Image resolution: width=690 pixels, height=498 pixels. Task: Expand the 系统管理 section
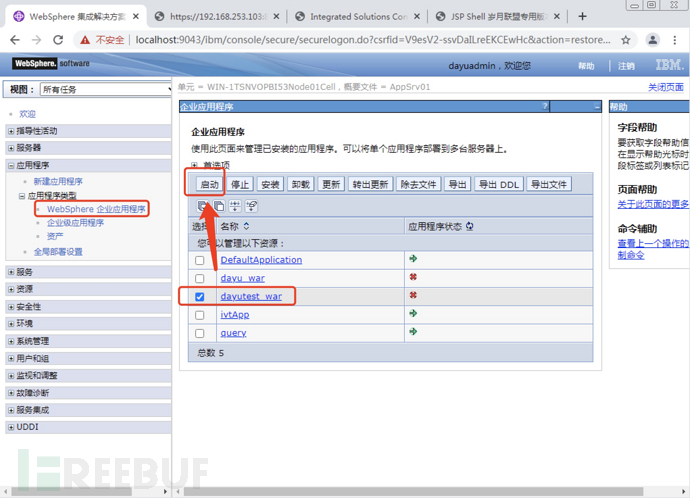11,341
